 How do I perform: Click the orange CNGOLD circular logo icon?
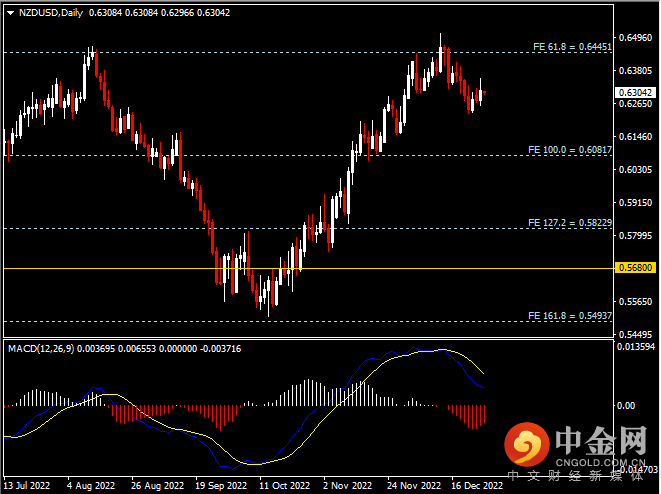[526, 442]
